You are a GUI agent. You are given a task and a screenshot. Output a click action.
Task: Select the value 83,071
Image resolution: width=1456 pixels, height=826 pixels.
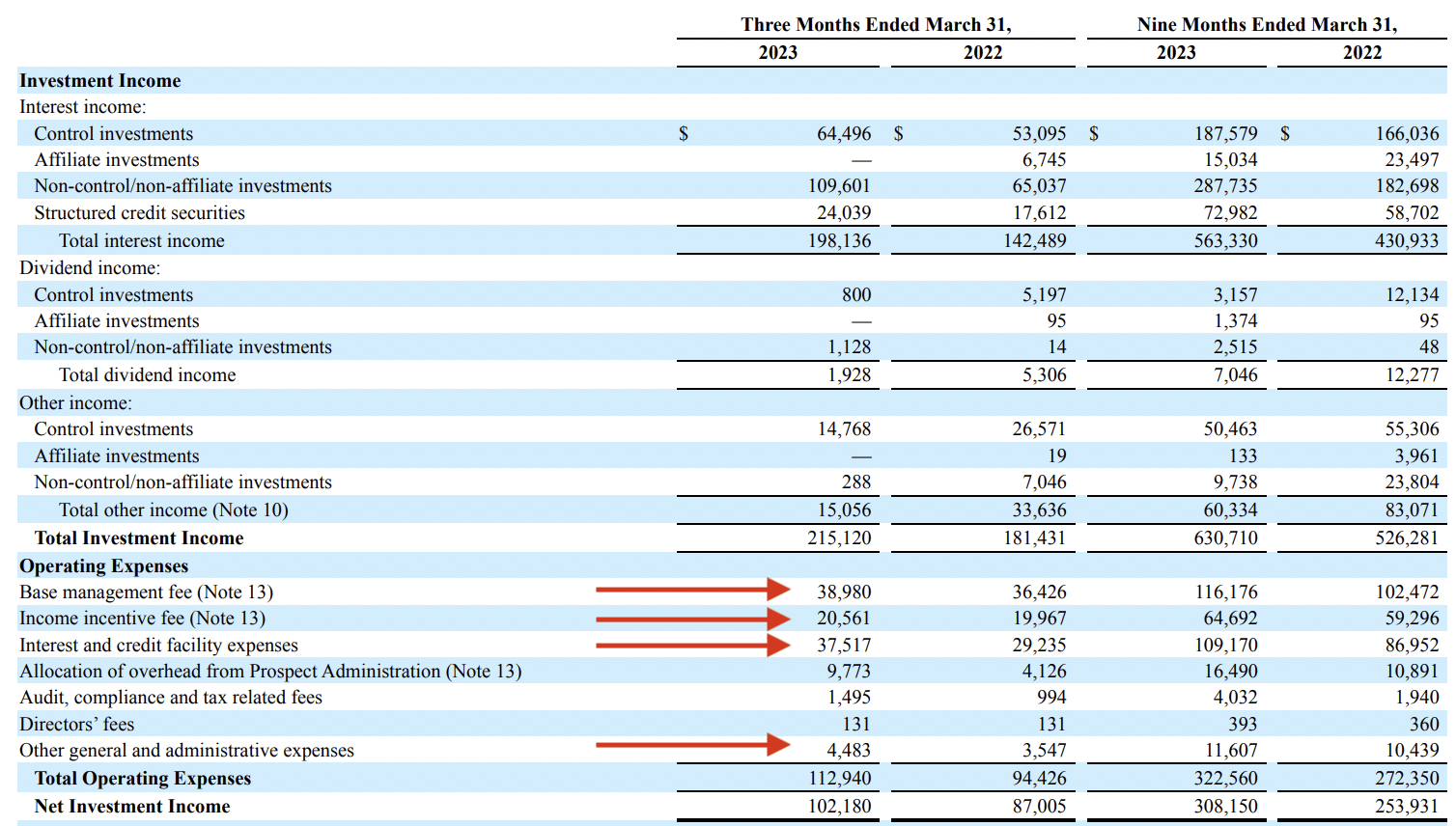coord(1412,510)
